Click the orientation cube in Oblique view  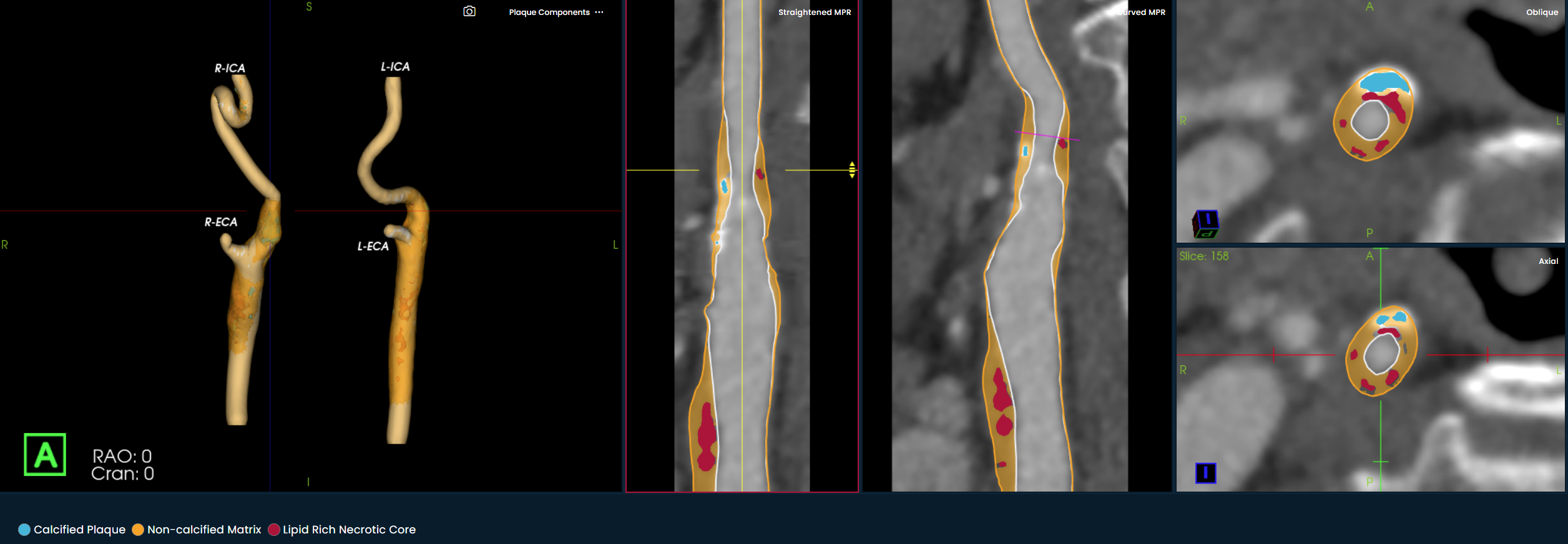tap(1205, 224)
